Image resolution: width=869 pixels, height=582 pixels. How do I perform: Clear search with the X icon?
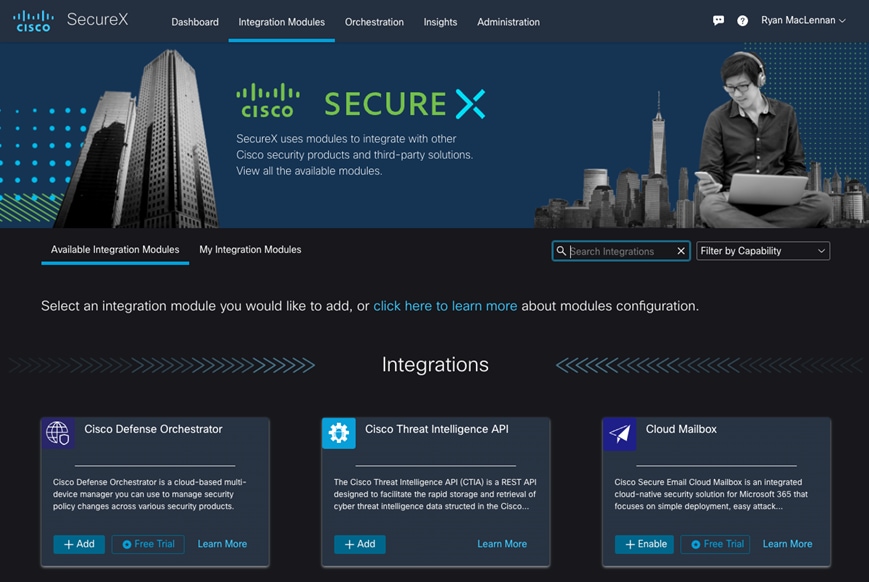681,251
